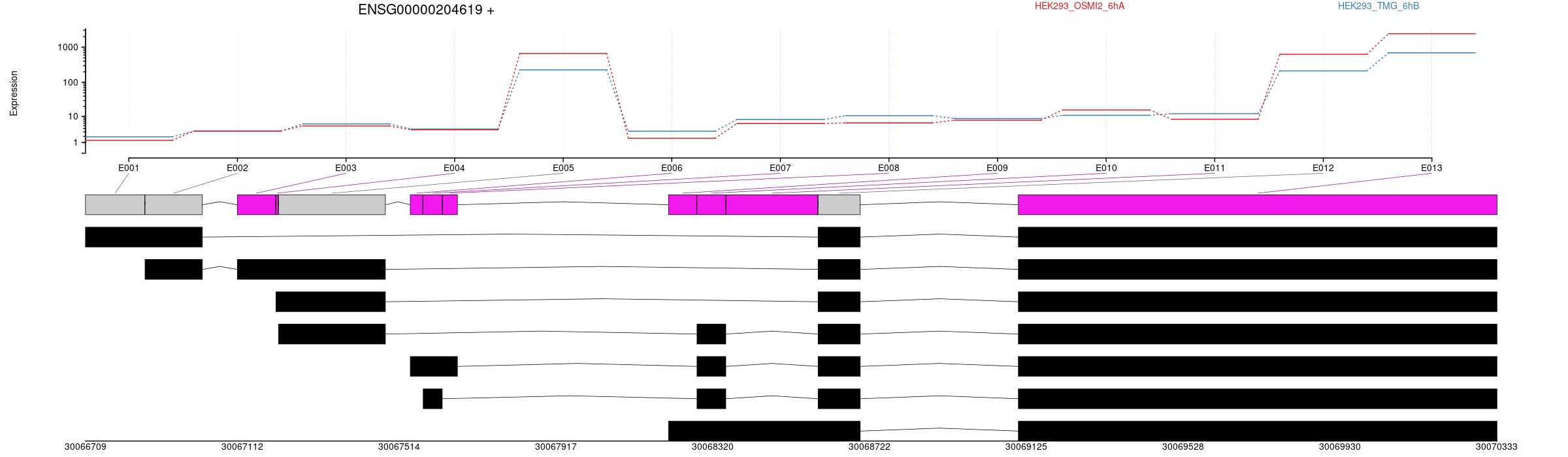Viewport: 1568px width, 457px height.
Task: Click the ENSG00000204619 + gene title
Action: point(426,10)
